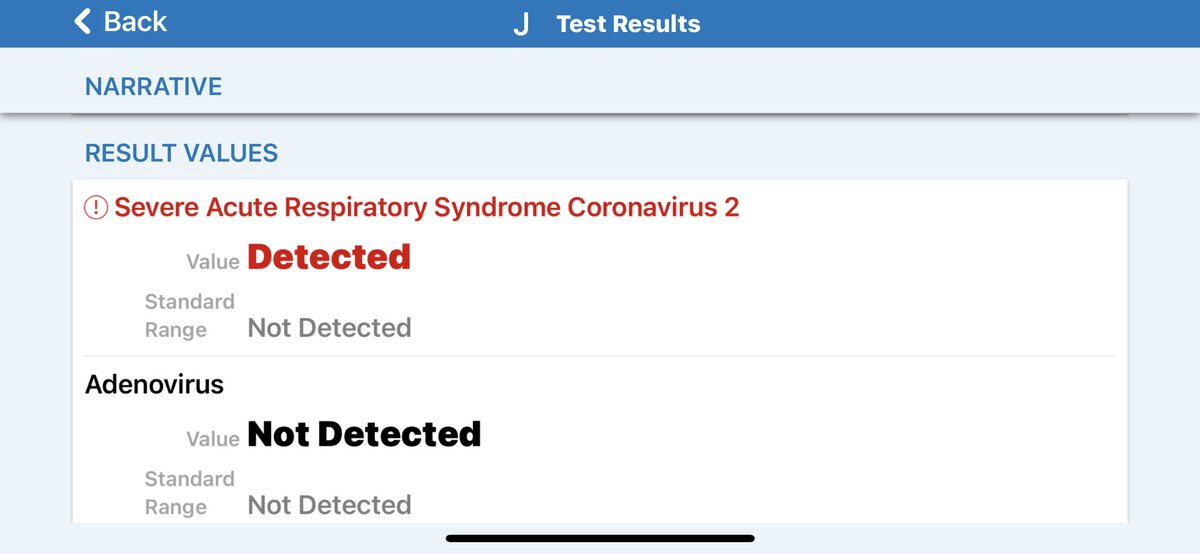Tap the coronavirus Standard Range label
The height and width of the screenshot is (554, 1200).
tap(190, 315)
